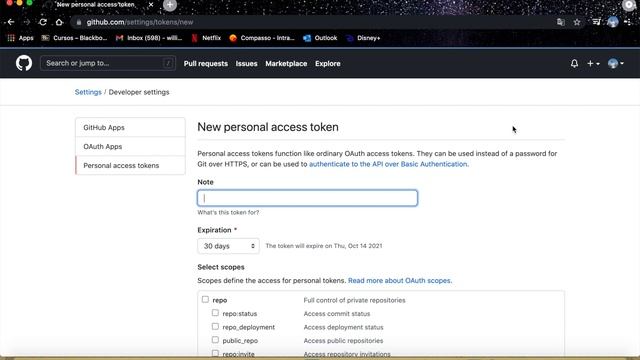Image resolution: width=640 pixels, height=360 pixels.
Task: Click the 'What's this token for?' hint
Action: tap(228, 213)
